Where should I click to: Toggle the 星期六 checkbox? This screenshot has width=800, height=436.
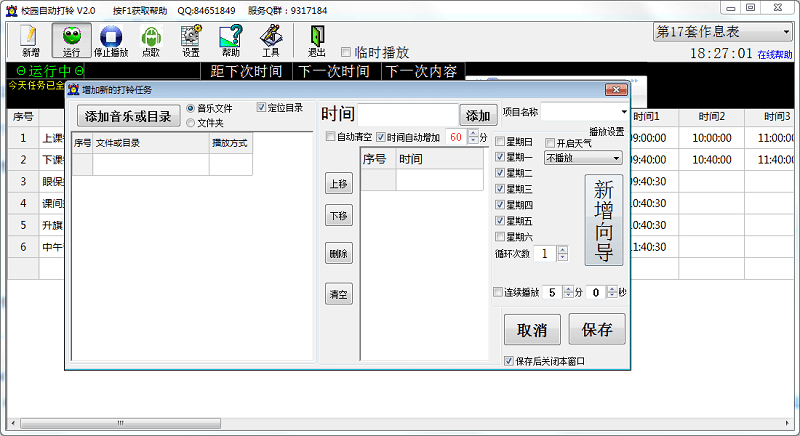point(501,237)
